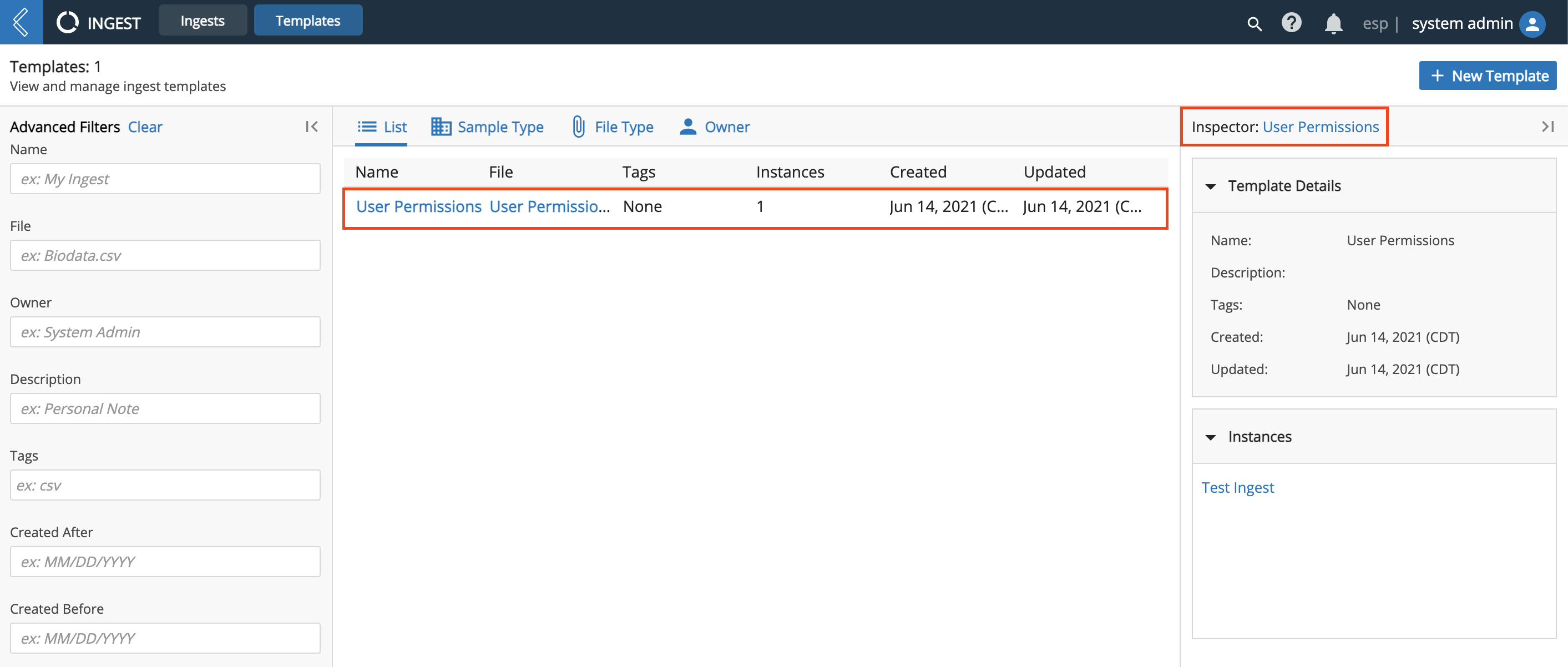The width and height of the screenshot is (1568, 667).
Task: Click the Instances count 1 cell
Action: click(x=760, y=206)
